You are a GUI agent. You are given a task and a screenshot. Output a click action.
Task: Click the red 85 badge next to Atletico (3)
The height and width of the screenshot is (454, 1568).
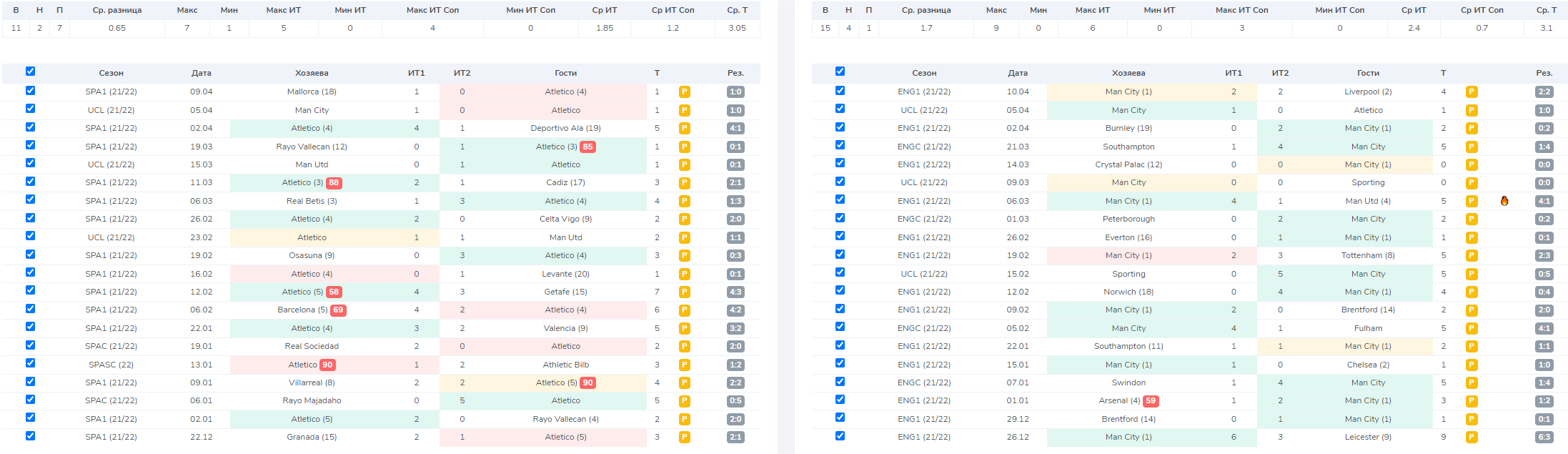587,147
